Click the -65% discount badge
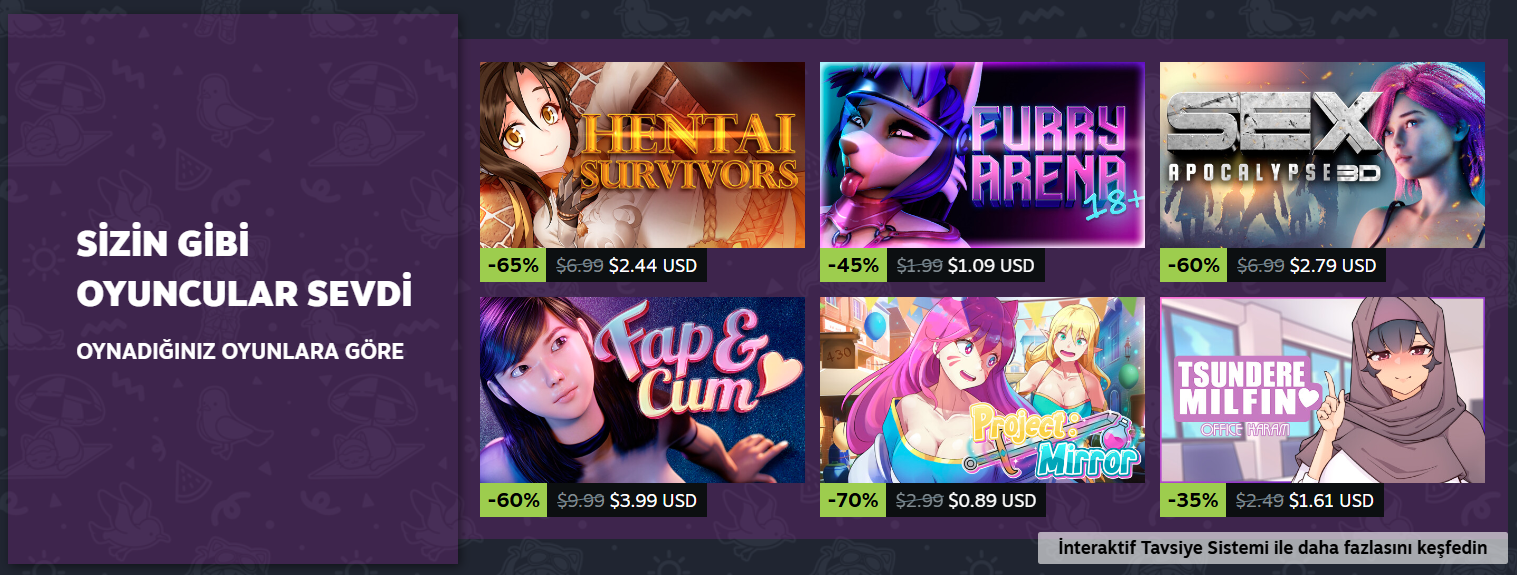 tap(514, 265)
